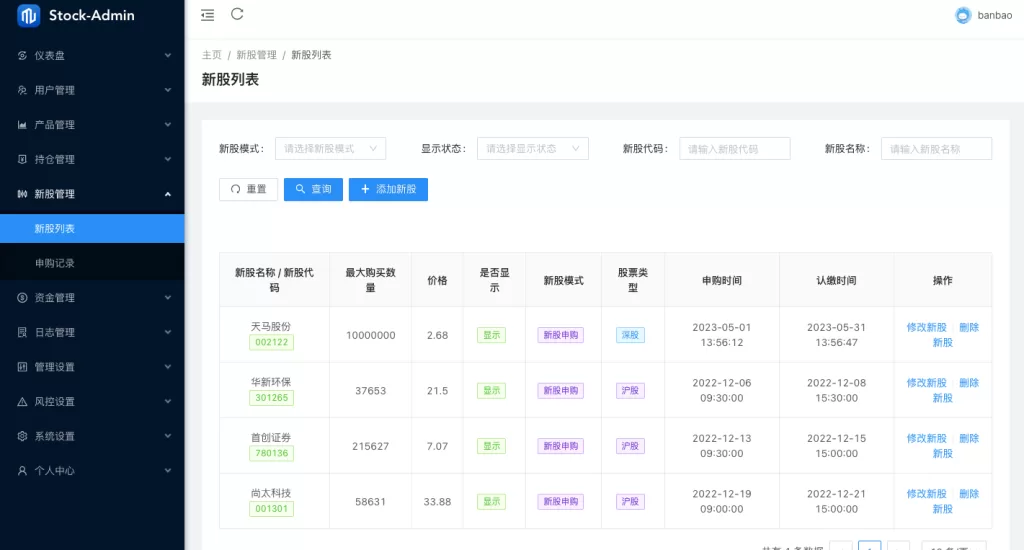Click the refresh page icon
Viewport: 1024px width, 550px height.
(x=237, y=14)
